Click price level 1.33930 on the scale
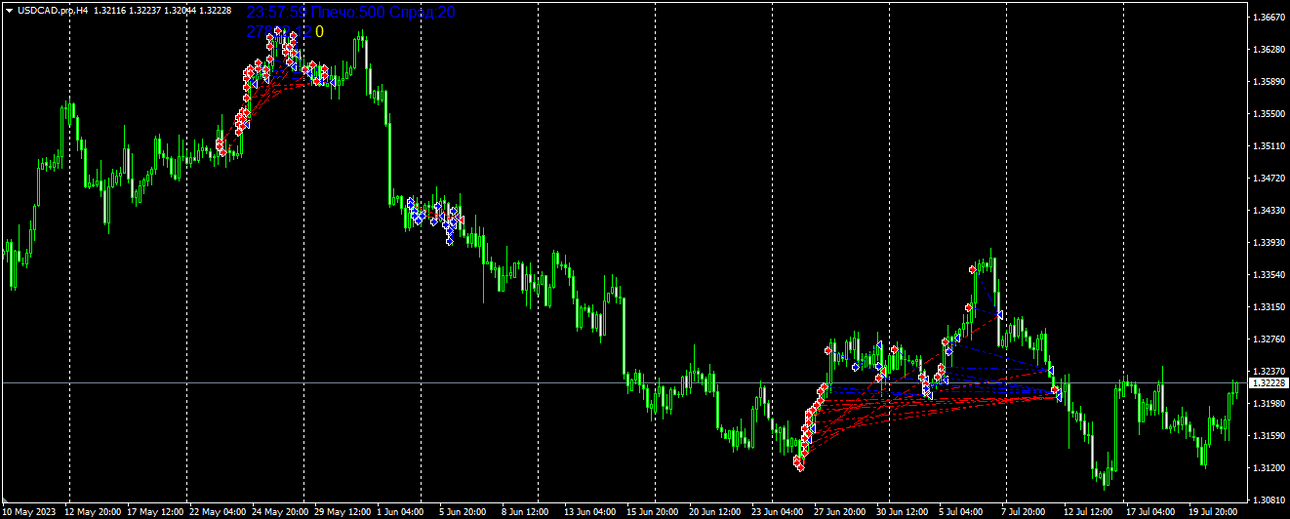This screenshot has height=519, width=1290. coord(1268,242)
